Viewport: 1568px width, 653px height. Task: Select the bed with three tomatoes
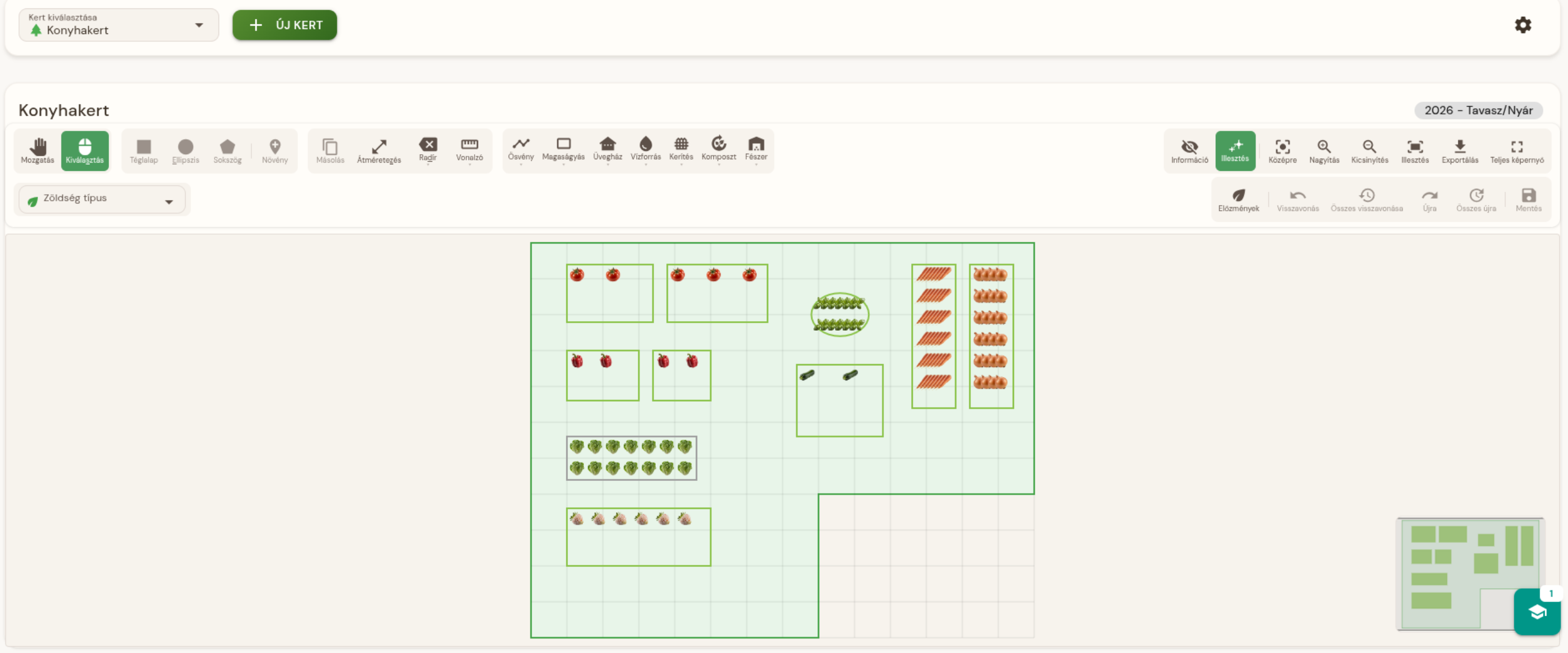coord(717,293)
